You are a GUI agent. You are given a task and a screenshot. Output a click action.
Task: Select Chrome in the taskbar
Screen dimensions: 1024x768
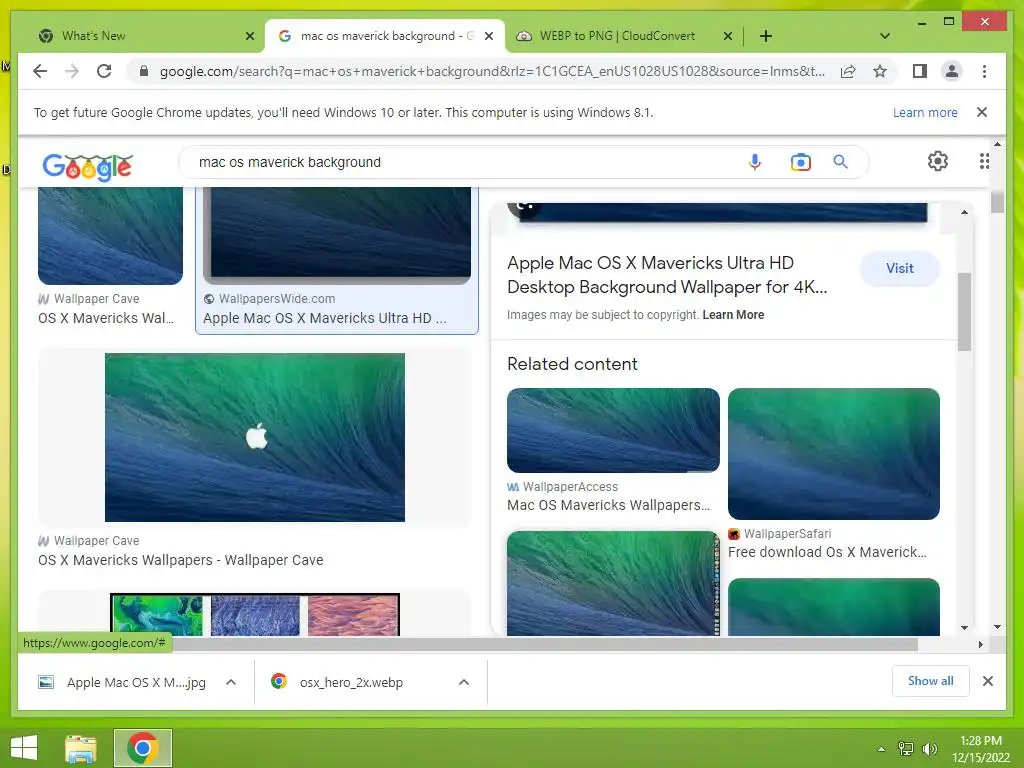(x=143, y=748)
